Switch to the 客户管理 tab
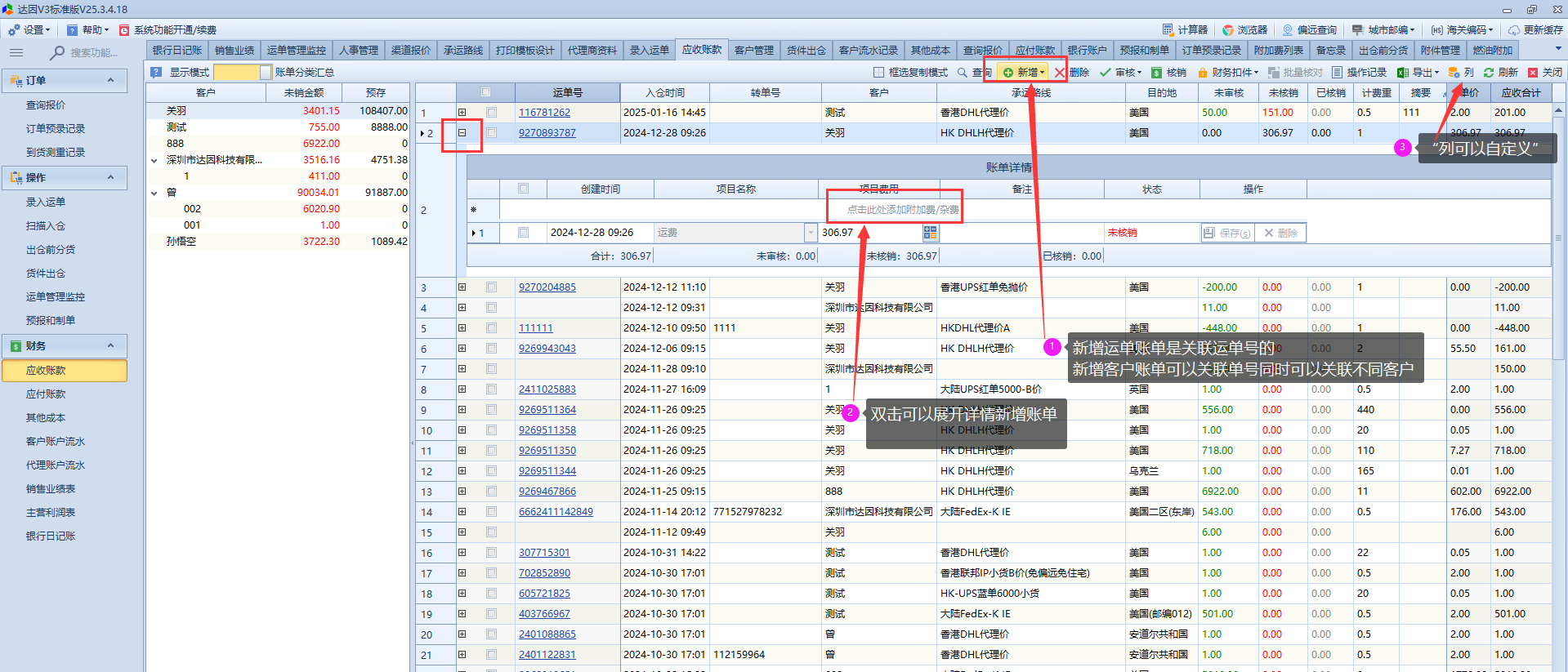This screenshot has width=1568, height=672. click(x=753, y=51)
